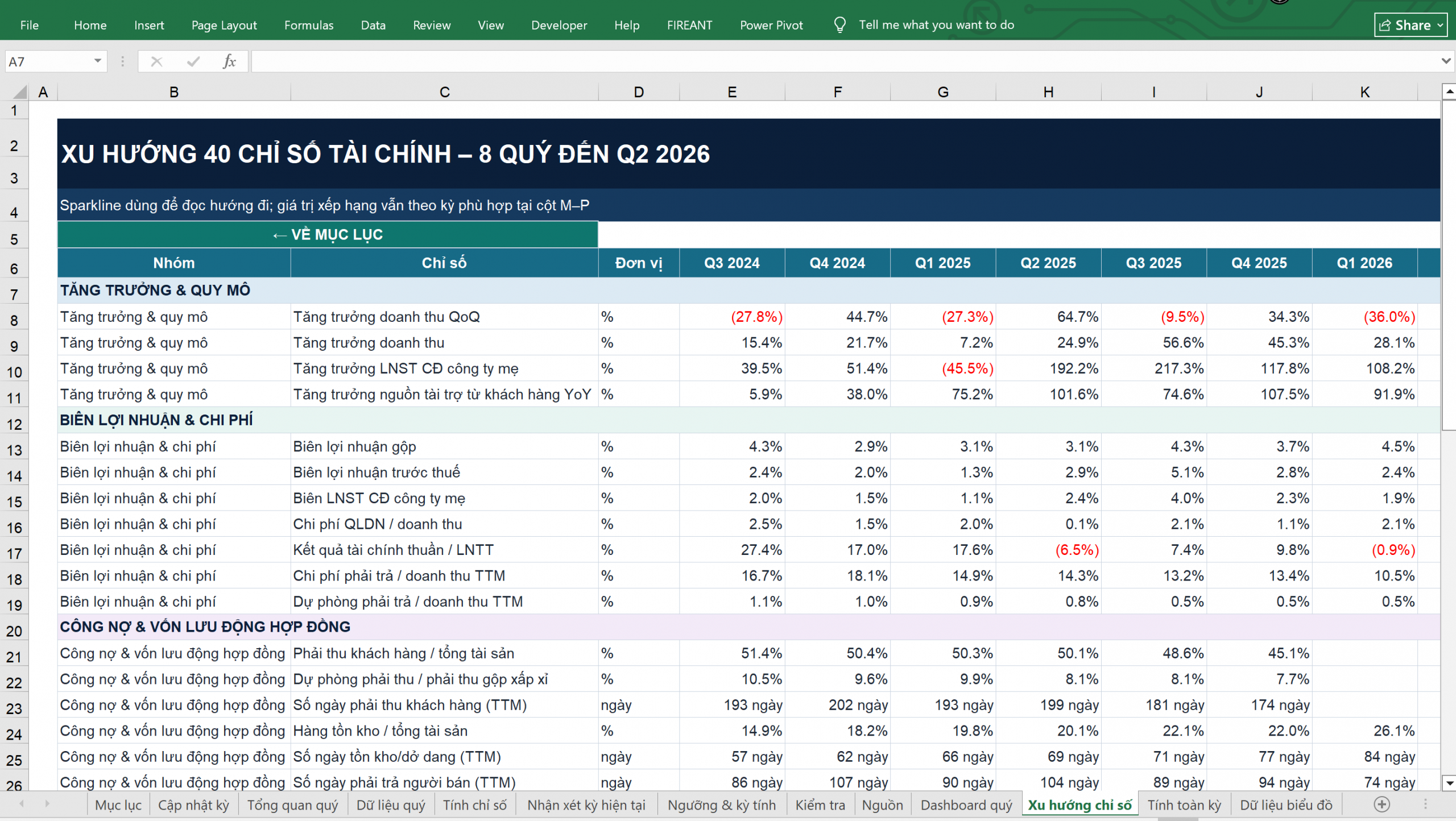This screenshot has width=1456, height=821.
Task: Open the Share button dropdown
Action: [x=1440, y=25]
